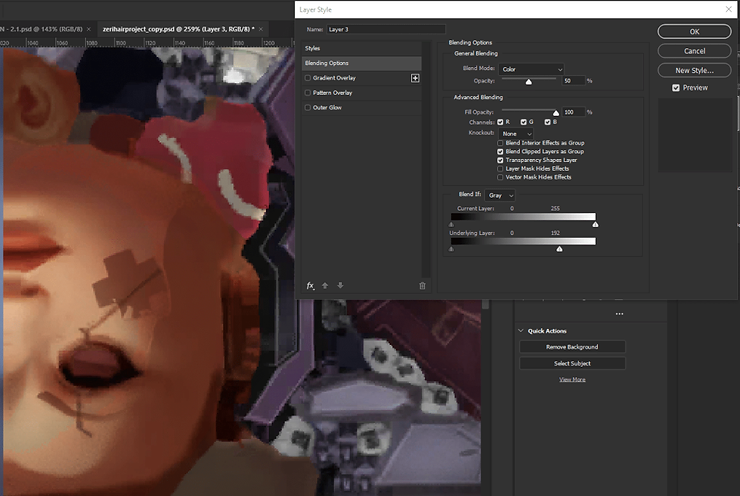This screenshot has height=496, width=740.
Task: Click the delete effect trash icon
Action: (422, 286)
